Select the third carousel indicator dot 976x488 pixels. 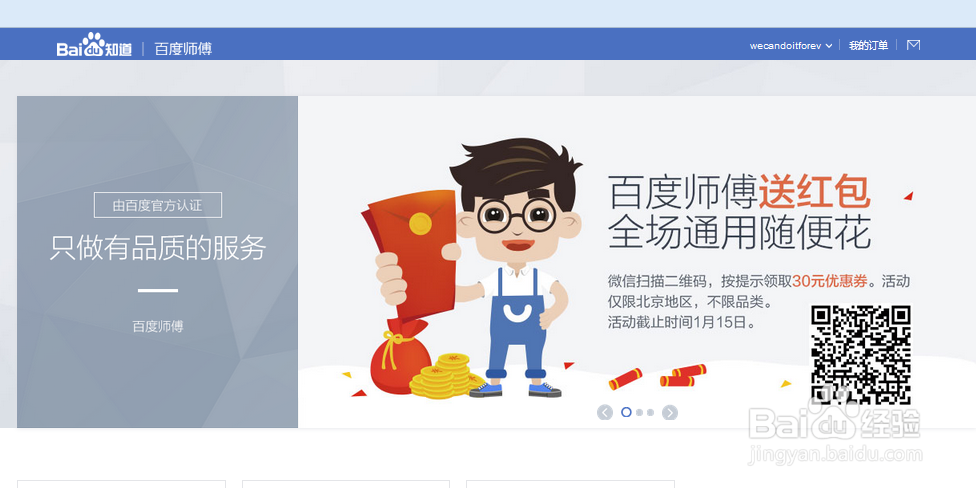tap(650, 412)
